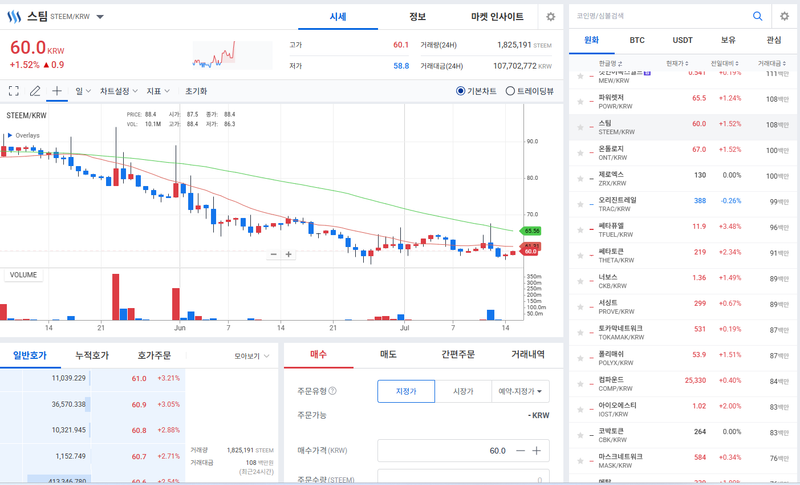Choose 지정가 order type
800x485 pixels.
click(406, 391)
